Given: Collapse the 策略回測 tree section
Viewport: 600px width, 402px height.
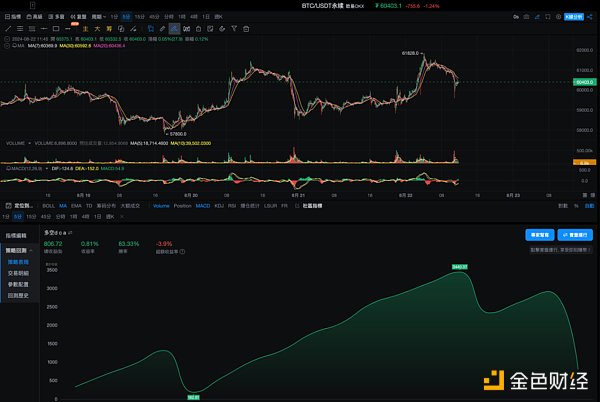Looking at the screenshot, I should tap(31, 251).
